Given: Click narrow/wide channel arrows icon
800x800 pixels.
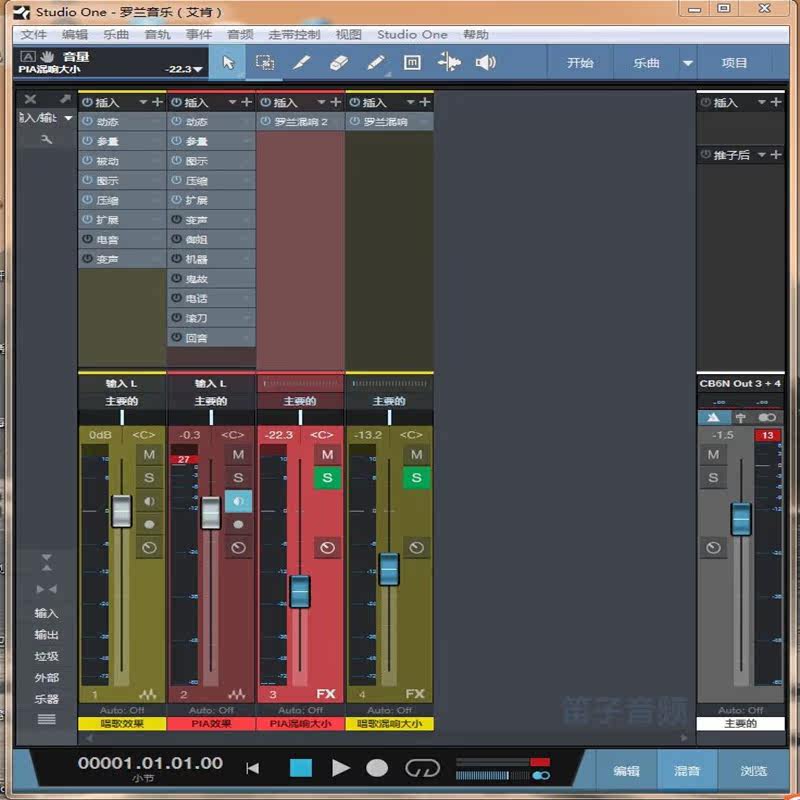Looking at the screenshot, I should (46, 589).
